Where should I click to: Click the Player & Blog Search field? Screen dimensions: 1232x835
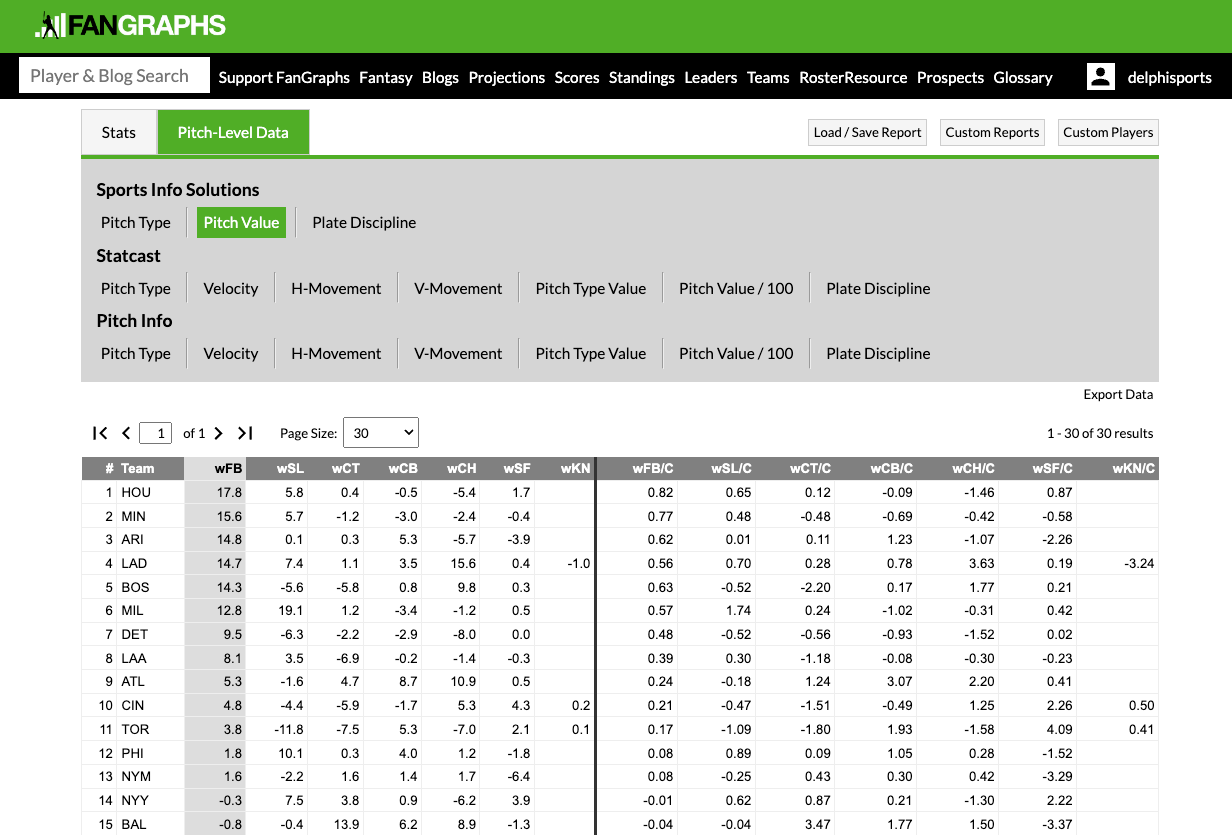point(115,76)
